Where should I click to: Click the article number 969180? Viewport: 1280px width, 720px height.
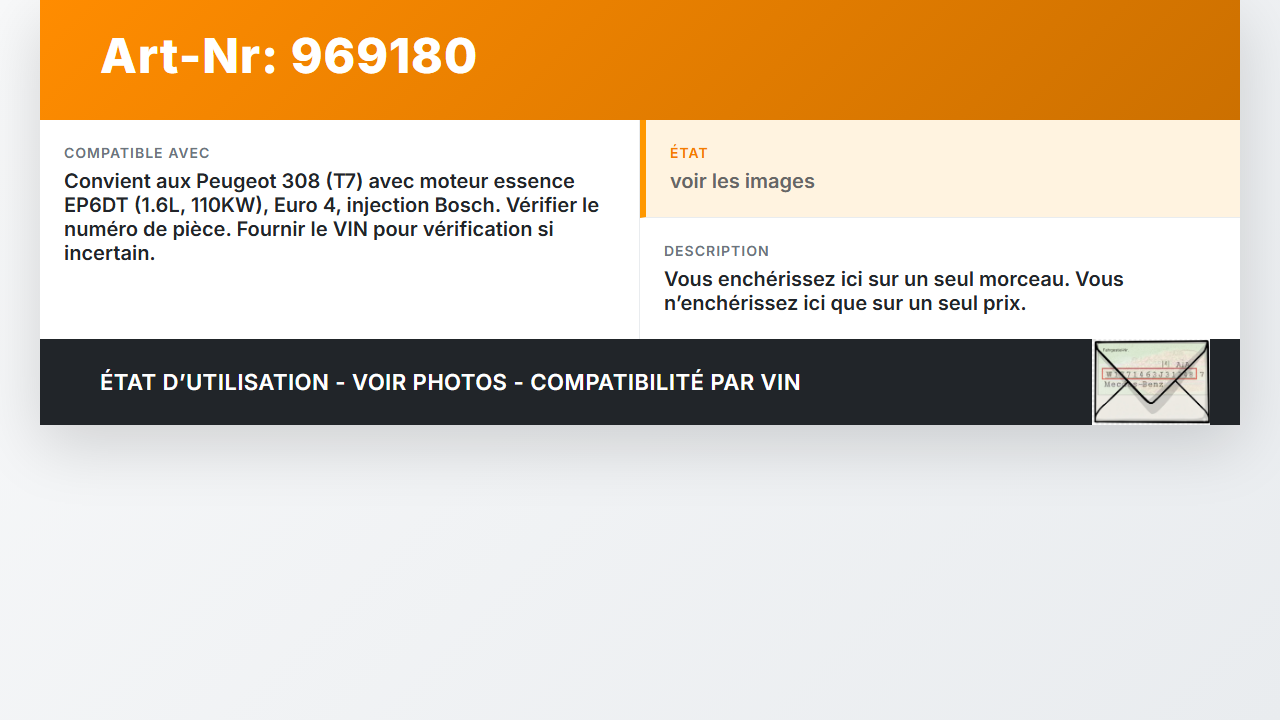point(384,56)
